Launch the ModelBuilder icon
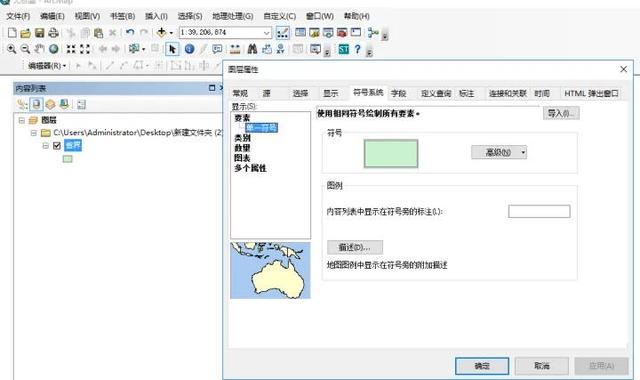The height and width of the screenshot is (380, 640). click(x=373, y=33)
